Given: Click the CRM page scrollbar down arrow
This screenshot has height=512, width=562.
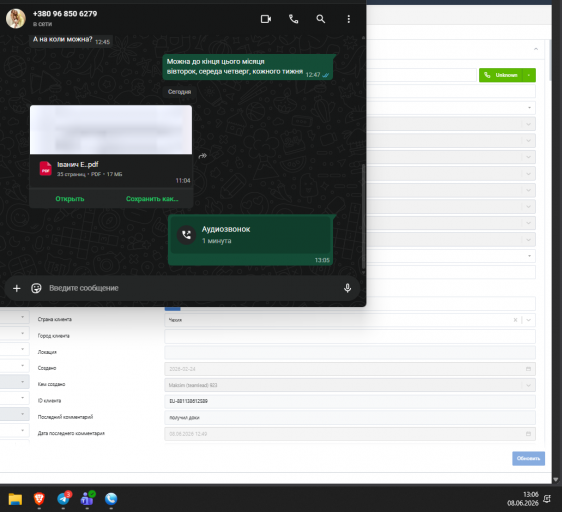Looking at the screenshot, I should (556, 479).
